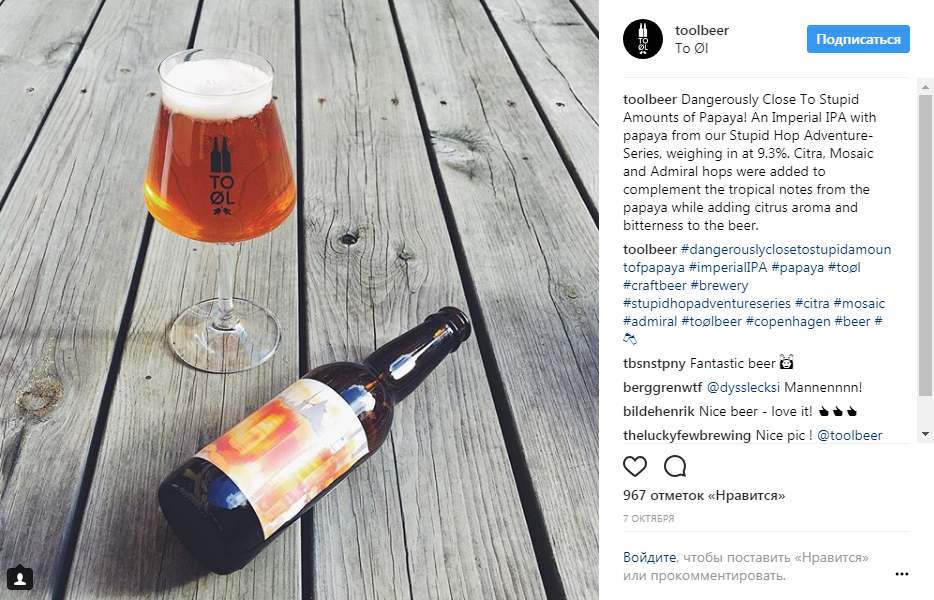The height and width of the screenshot is (600, 934).
Task: Open the three-dots more options menu
Action: click(x=902, y=574)
